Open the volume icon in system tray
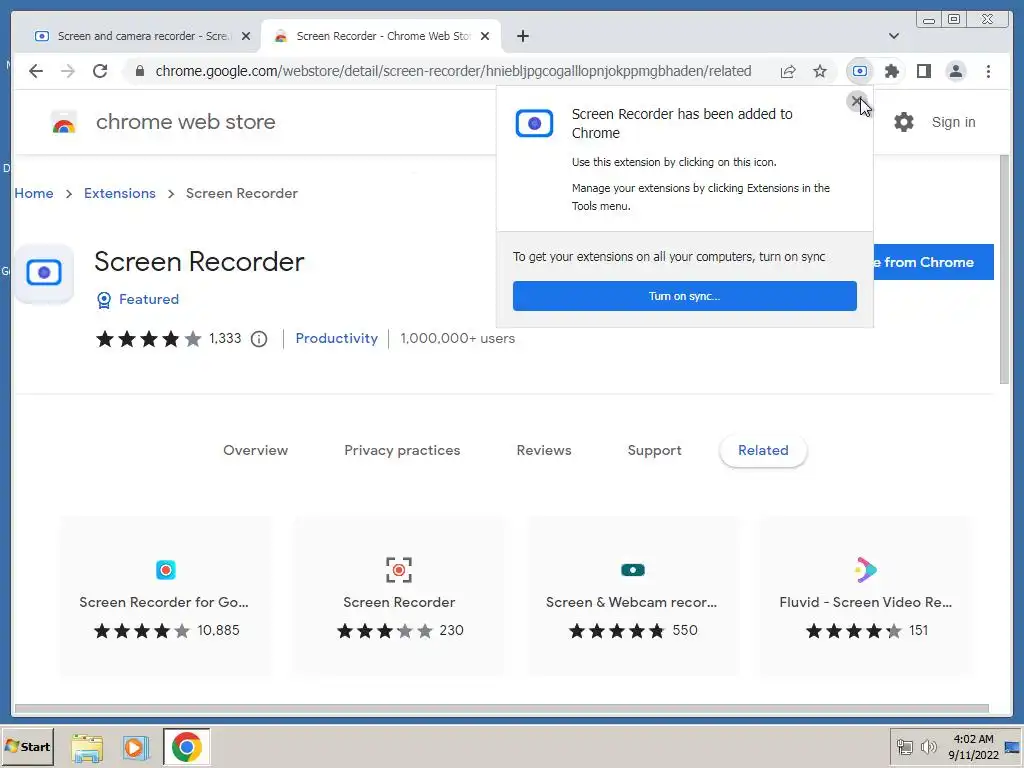The image size is (1024, 768). [x=929, y=747]
